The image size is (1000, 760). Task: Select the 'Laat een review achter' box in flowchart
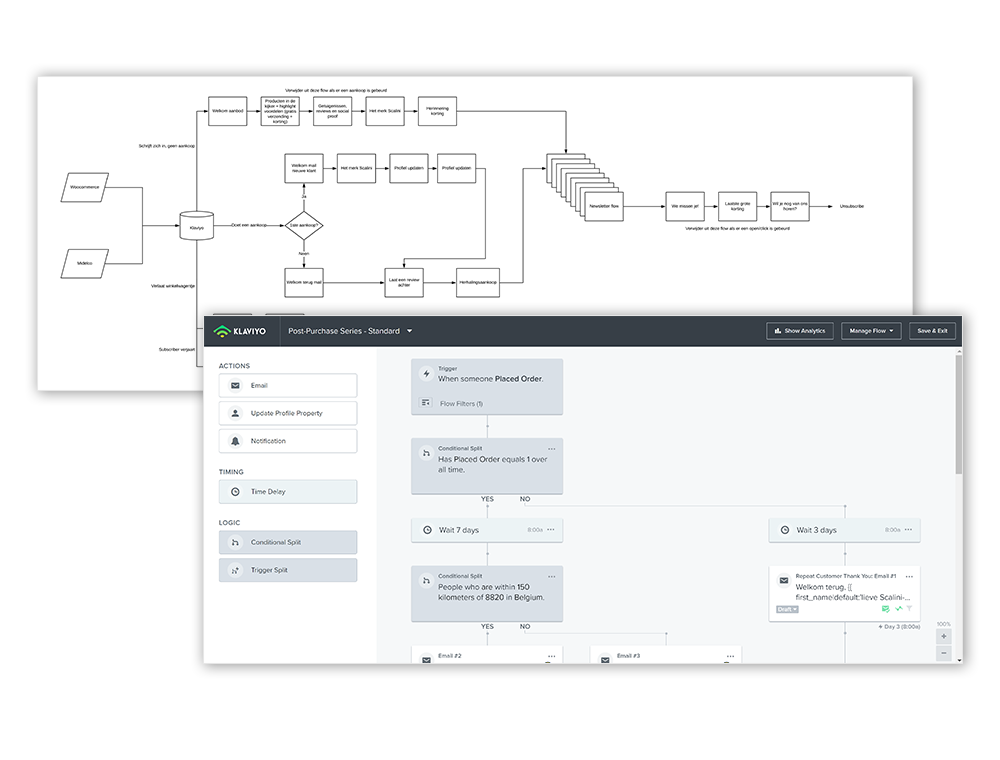[x=404, y=282]
